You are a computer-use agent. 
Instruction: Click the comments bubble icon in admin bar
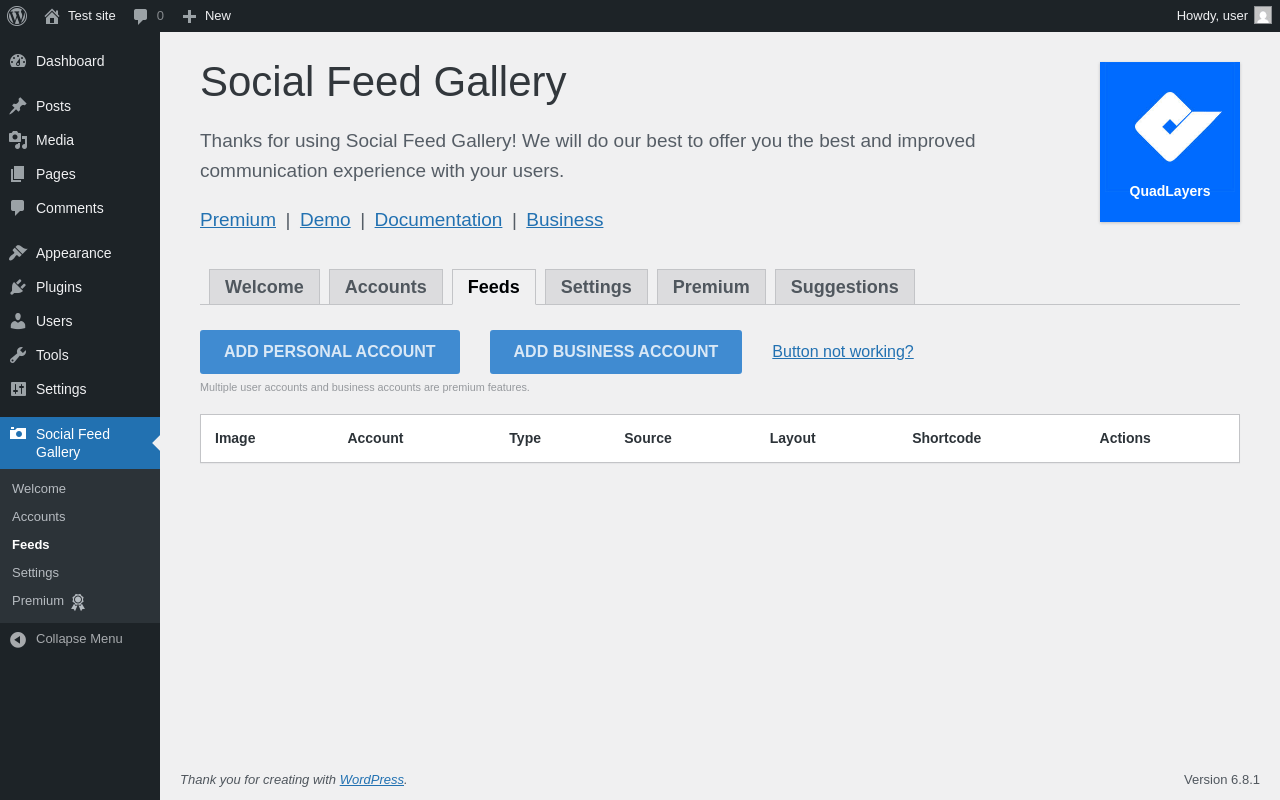point(141,16)
